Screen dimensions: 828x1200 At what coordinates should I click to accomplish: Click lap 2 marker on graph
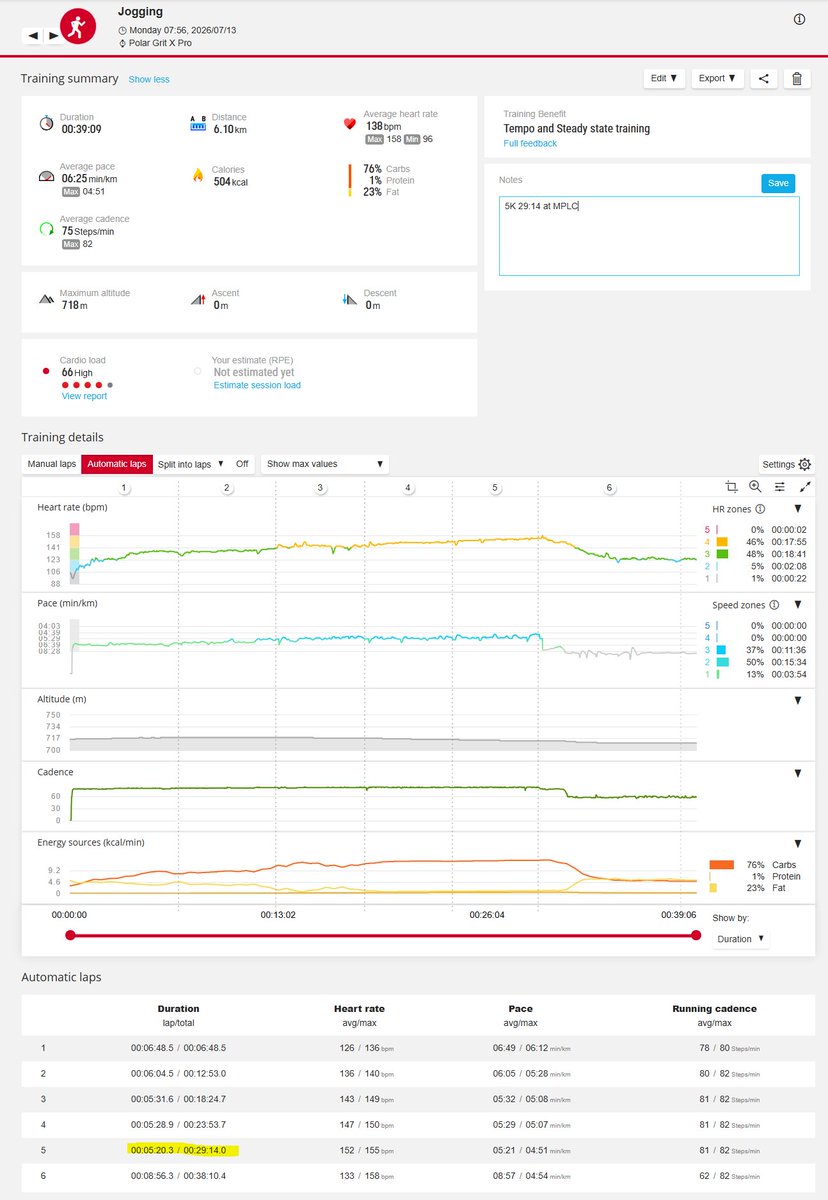tap(227, 488)
